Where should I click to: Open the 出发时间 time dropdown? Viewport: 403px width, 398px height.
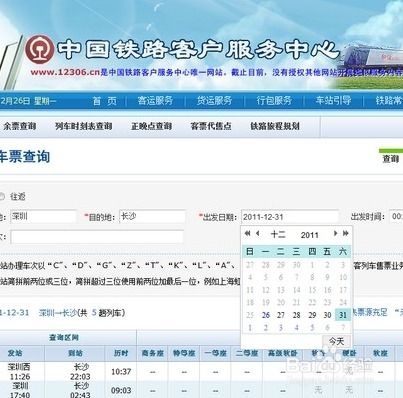click(396, 217)
